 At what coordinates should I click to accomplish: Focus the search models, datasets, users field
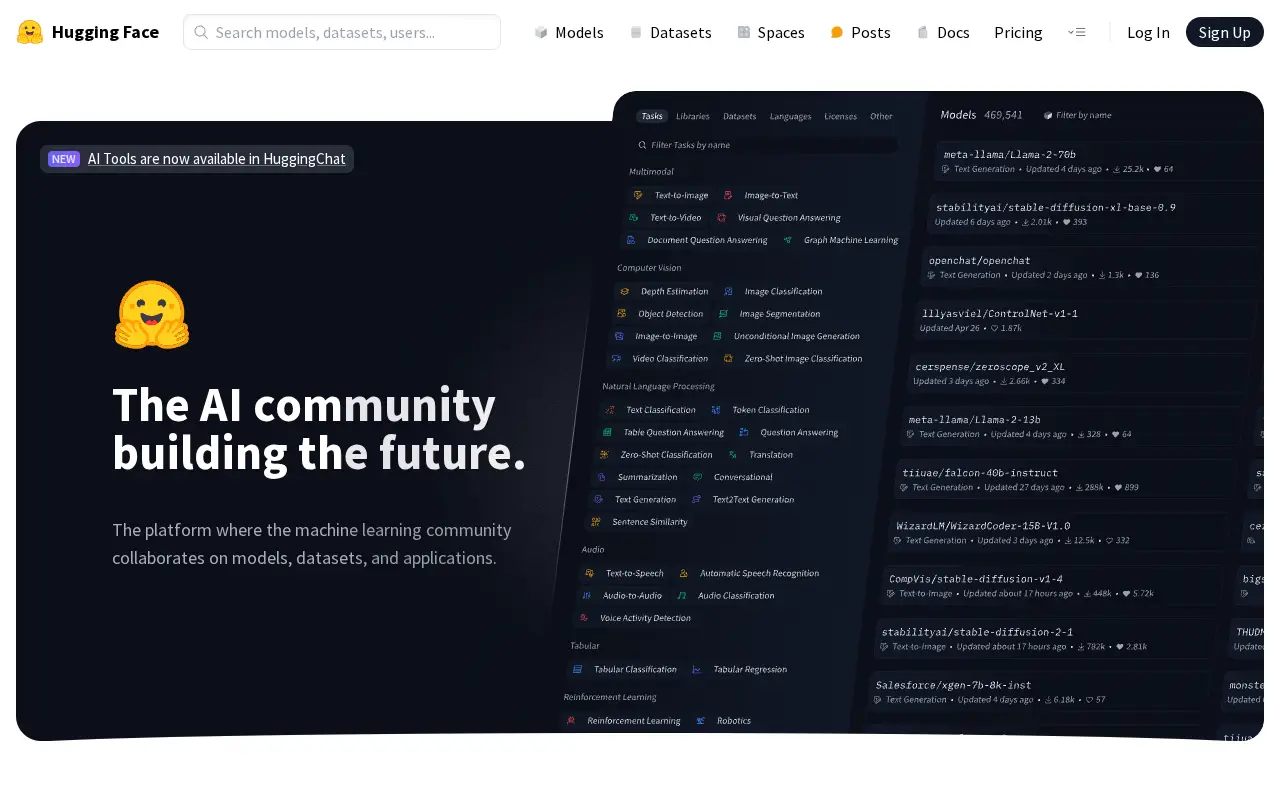[342, 32]
